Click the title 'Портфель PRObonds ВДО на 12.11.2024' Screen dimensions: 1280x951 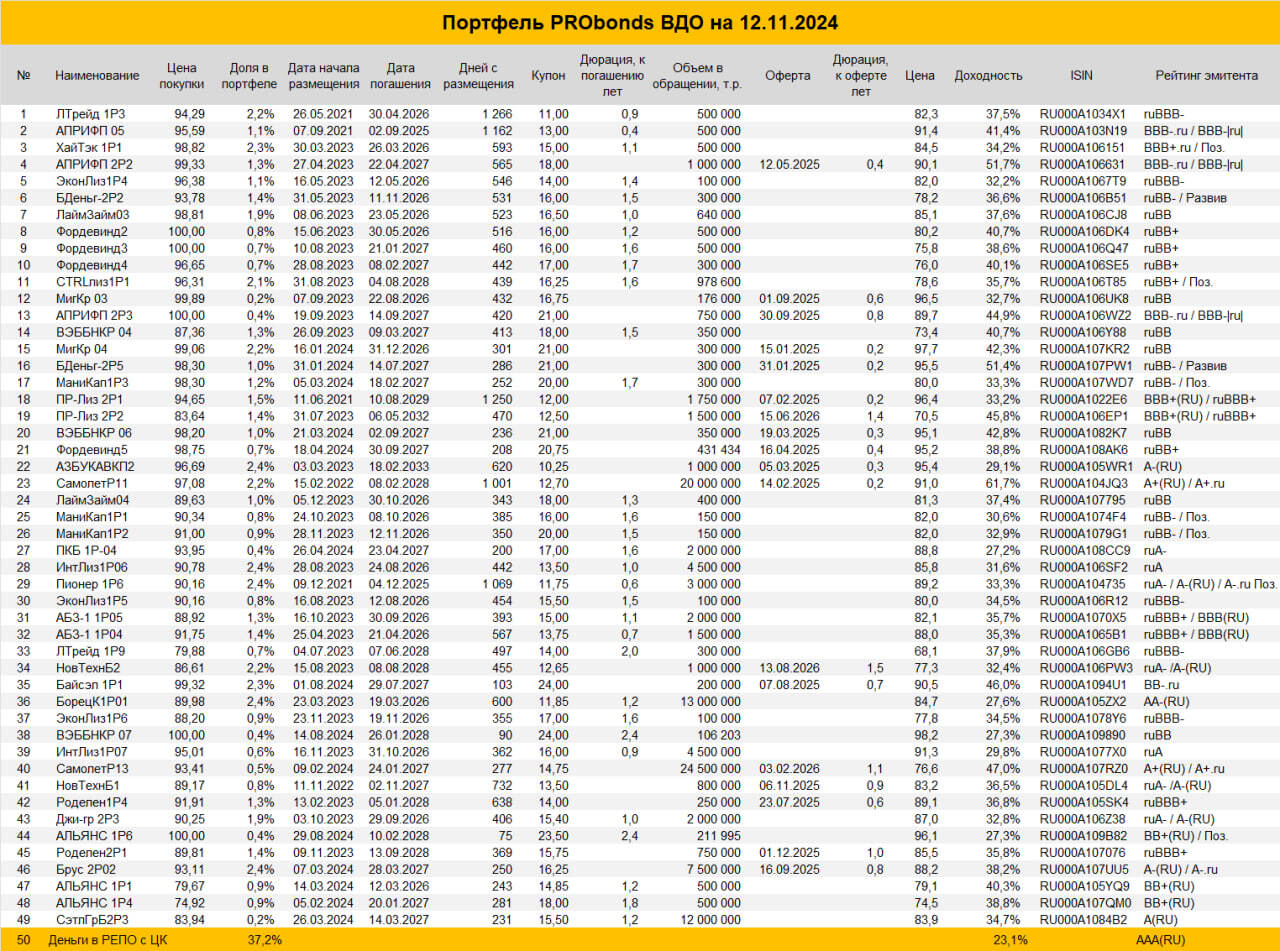coord(640,22)
